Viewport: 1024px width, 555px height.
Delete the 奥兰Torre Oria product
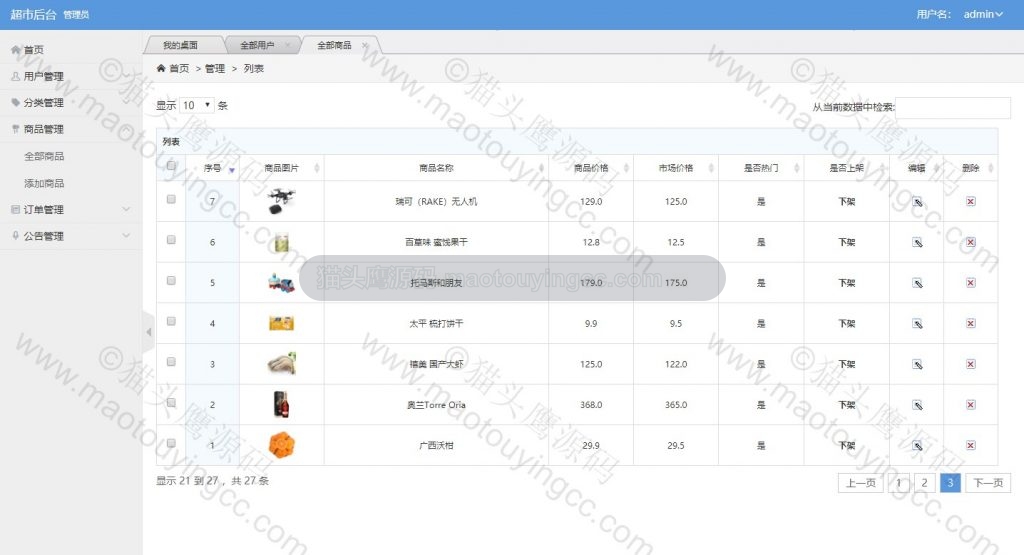tap(970, 405)
